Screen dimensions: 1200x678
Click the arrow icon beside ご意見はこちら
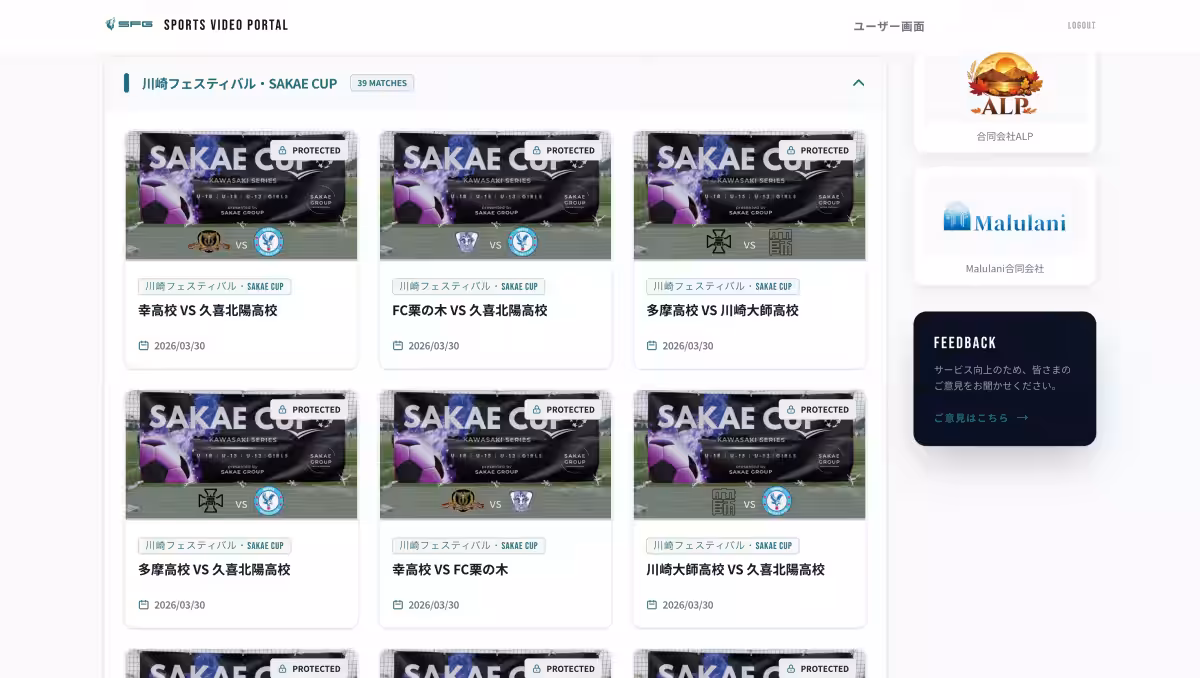coord(1022,417)
